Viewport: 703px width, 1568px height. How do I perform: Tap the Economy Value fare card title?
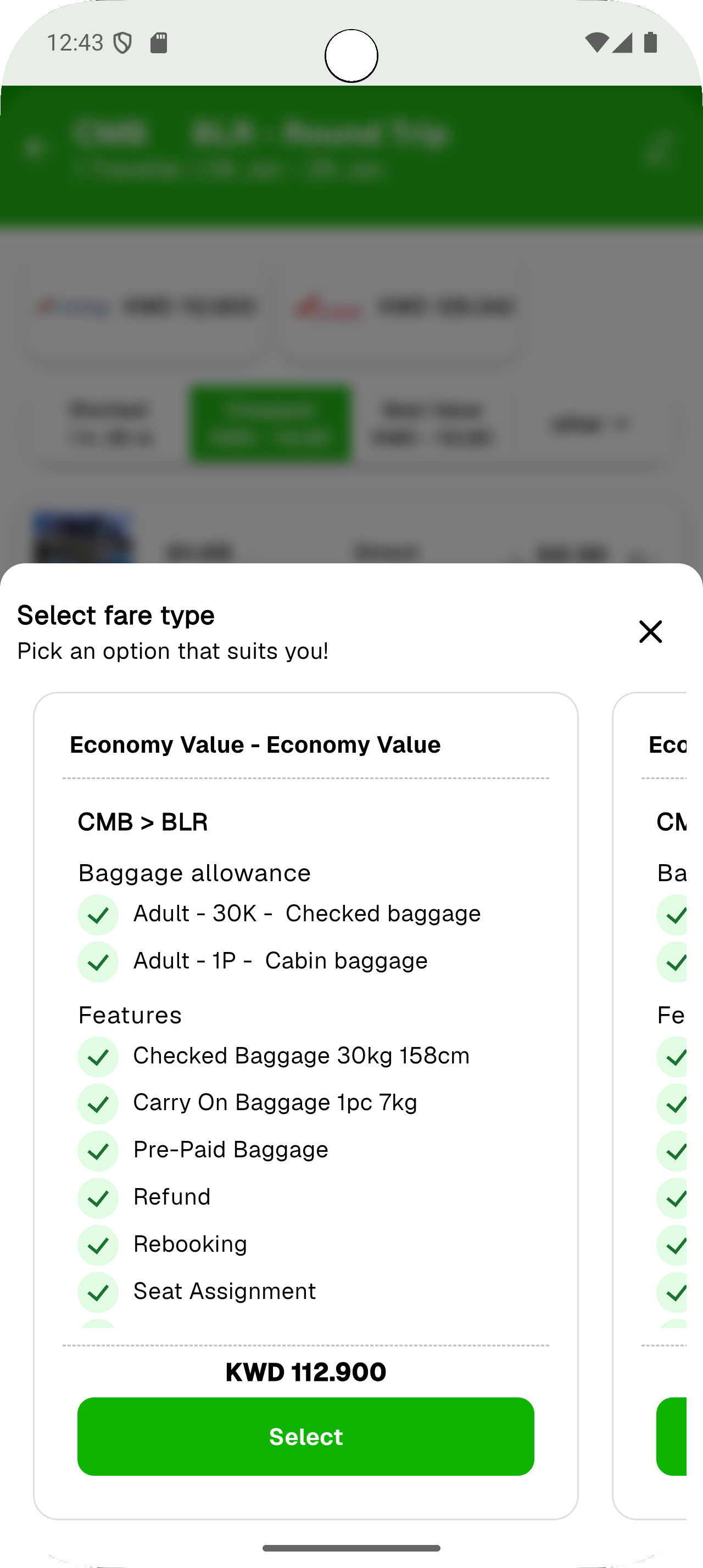tap(255, 744)
